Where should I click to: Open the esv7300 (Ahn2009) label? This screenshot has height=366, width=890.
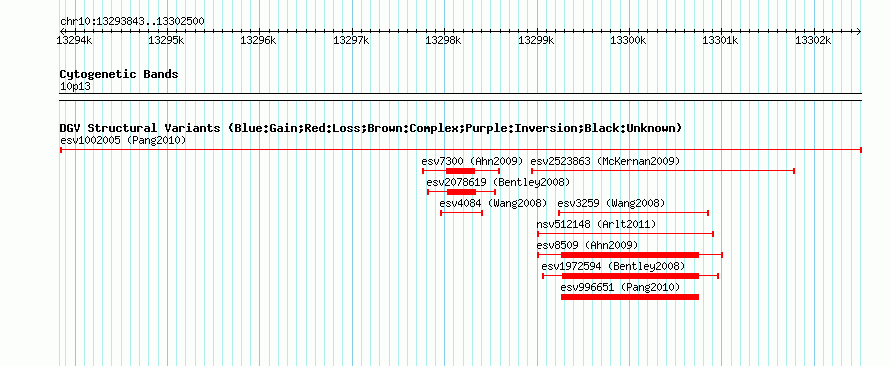click(x=472, y=161)
